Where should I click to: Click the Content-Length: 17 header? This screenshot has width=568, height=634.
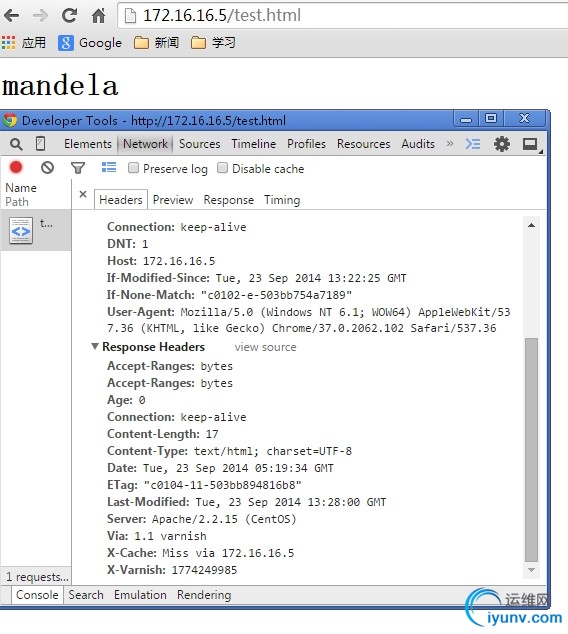163,434
